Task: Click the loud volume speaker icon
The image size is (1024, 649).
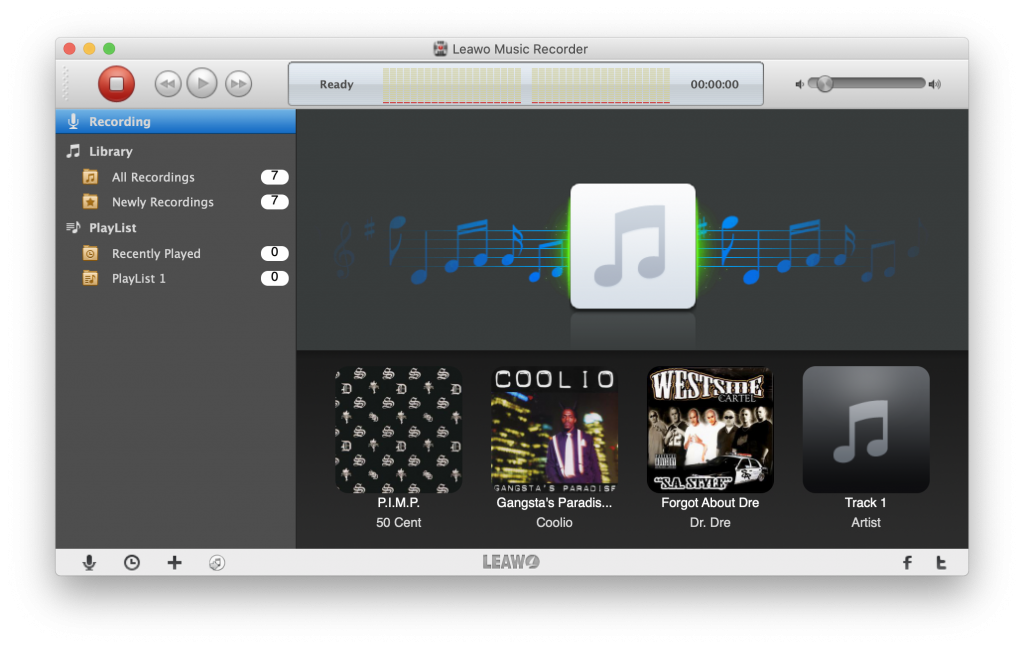Action: 935,84
